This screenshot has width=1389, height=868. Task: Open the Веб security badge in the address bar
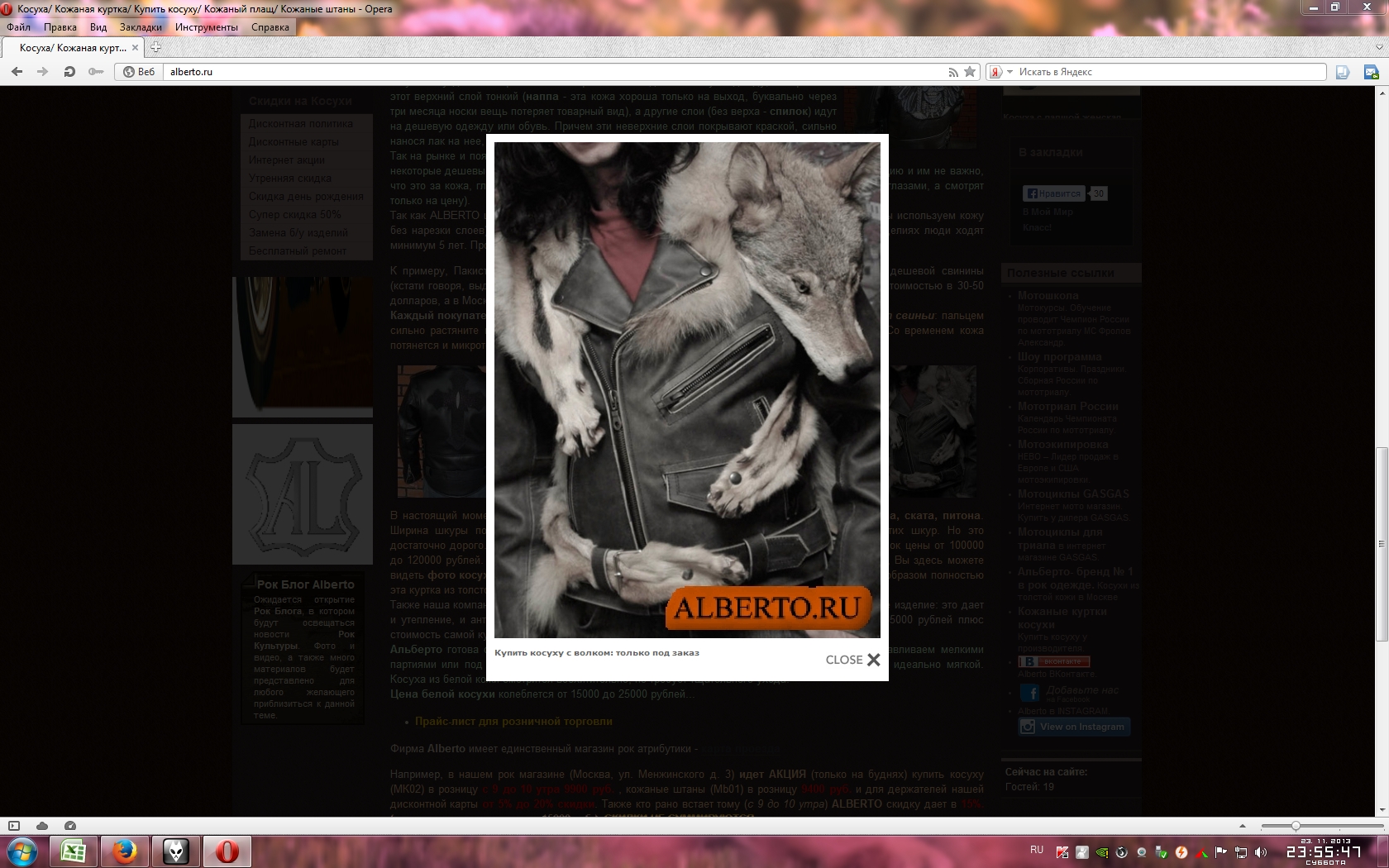(139, 72)
